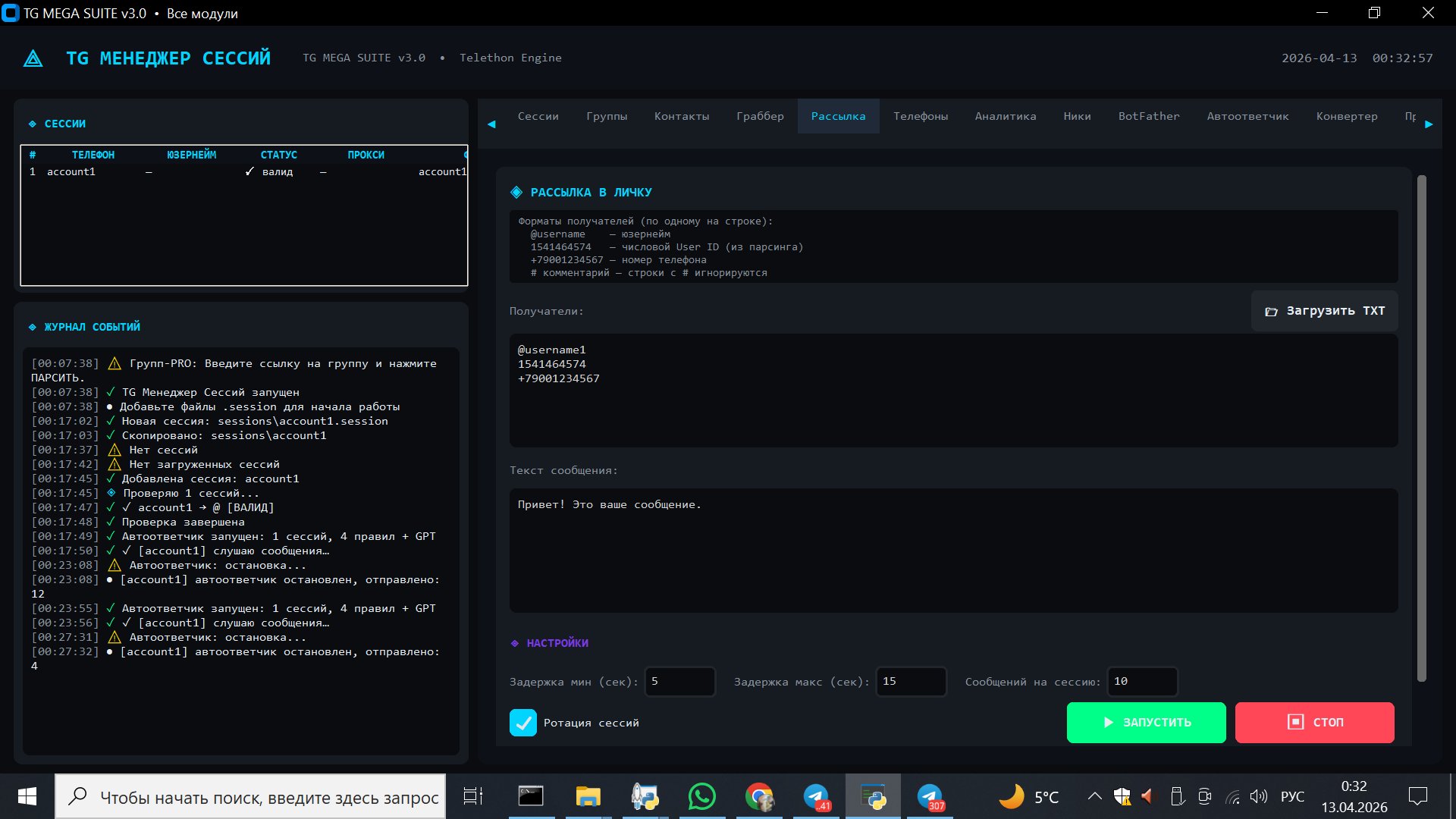Viewport: 1456px width, 819px height.
Task: Open Chrome from the taskbar
Action: 759,796
